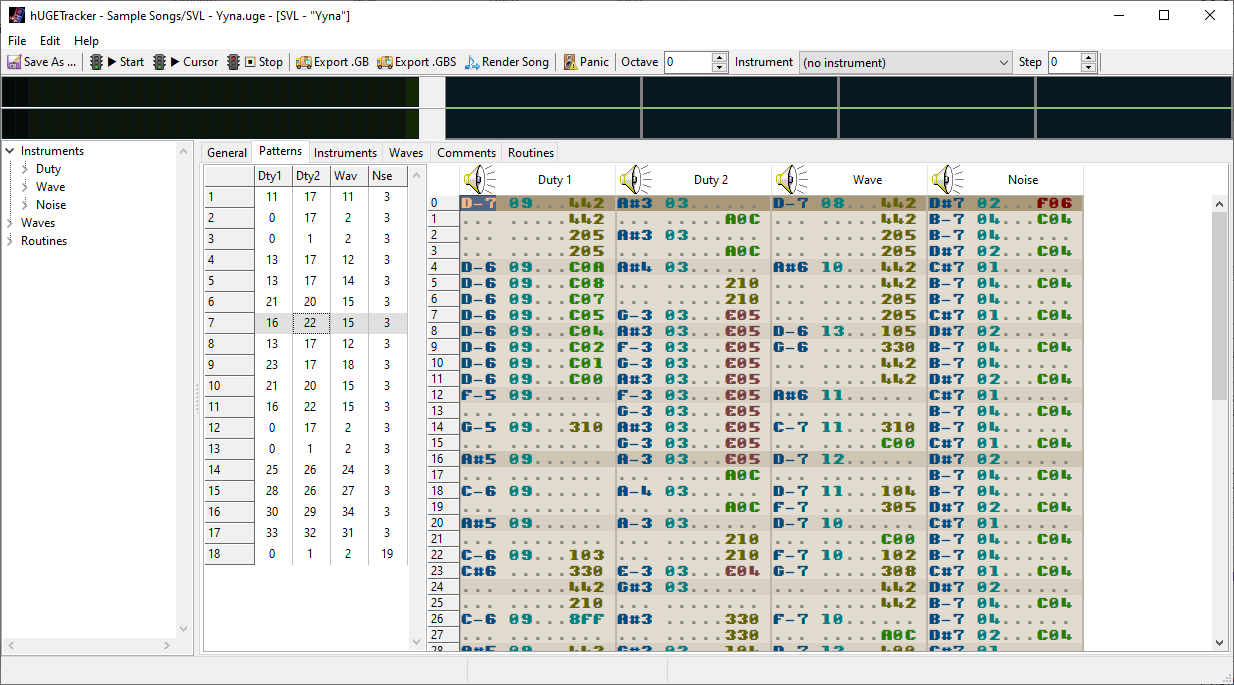Increase the Step value
Viewport: 1234px width, 685px height.
click(x=1089, y=57)
